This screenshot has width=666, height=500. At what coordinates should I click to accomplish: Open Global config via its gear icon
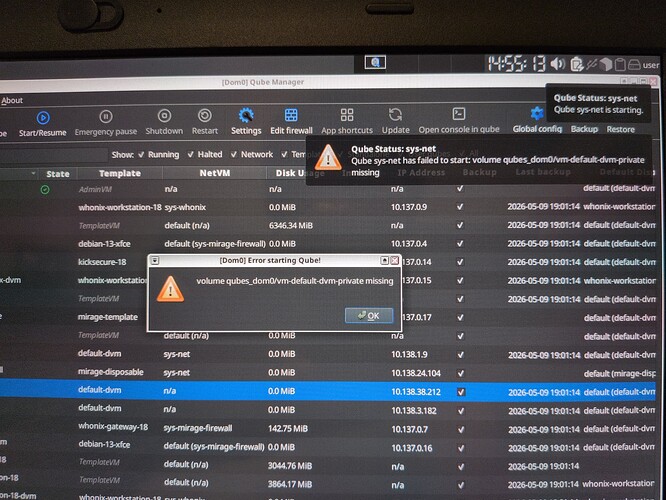pos(536,113)
